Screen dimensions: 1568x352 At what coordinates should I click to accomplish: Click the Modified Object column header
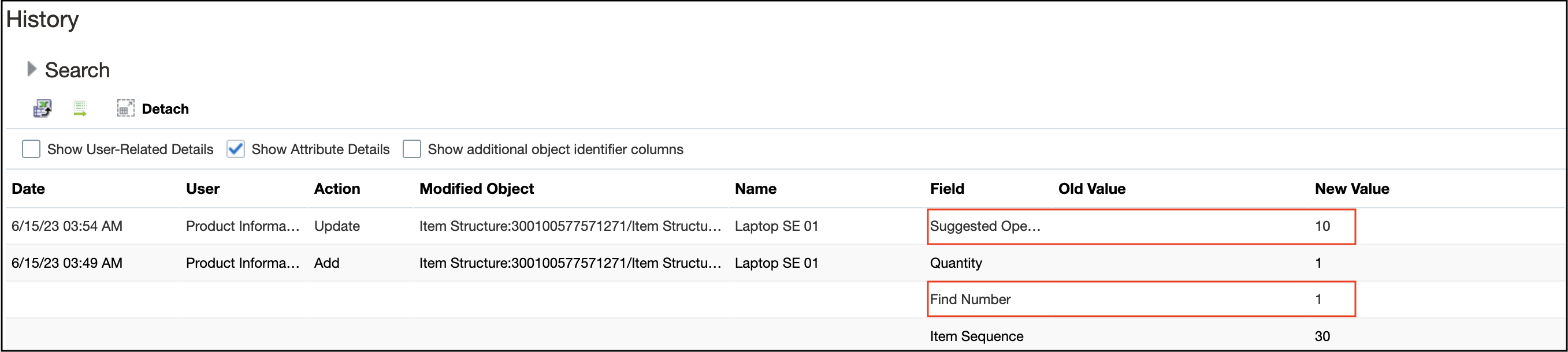[476, 189]
